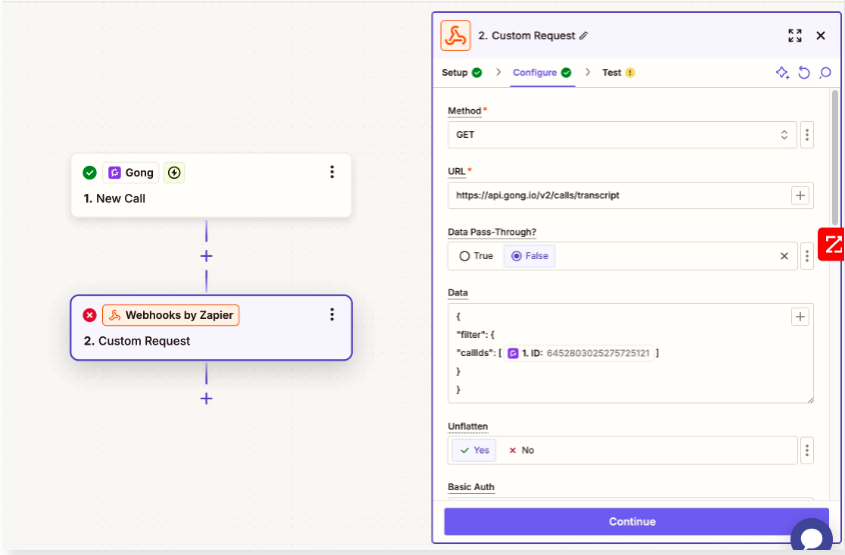Screen dimensions: 845x555
Task: Click the red Z side tab
Action: (x=831, y=245)
